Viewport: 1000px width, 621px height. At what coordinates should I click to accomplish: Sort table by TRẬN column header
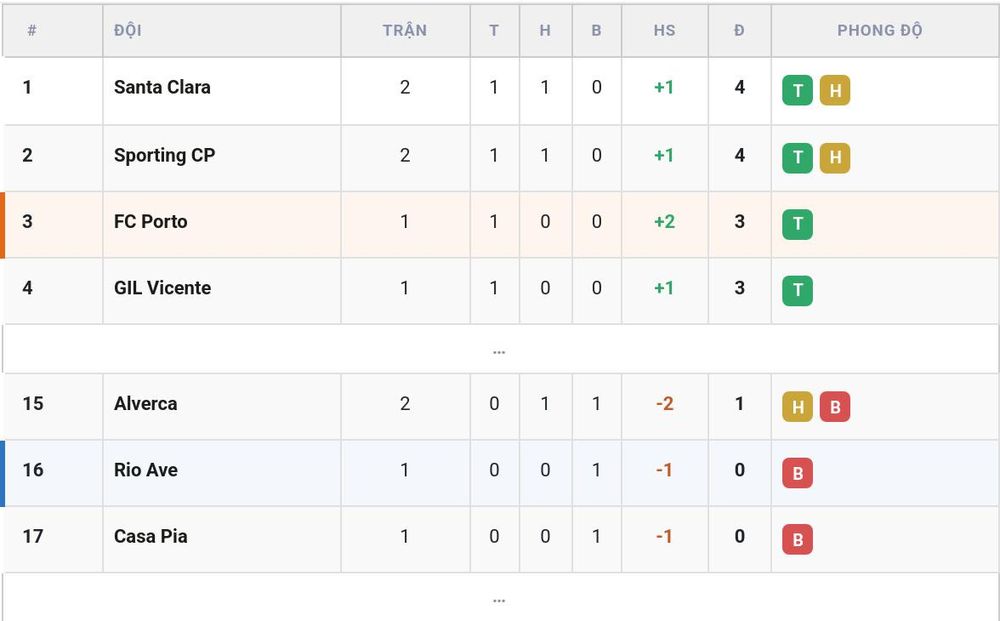(x=405, y=30)
